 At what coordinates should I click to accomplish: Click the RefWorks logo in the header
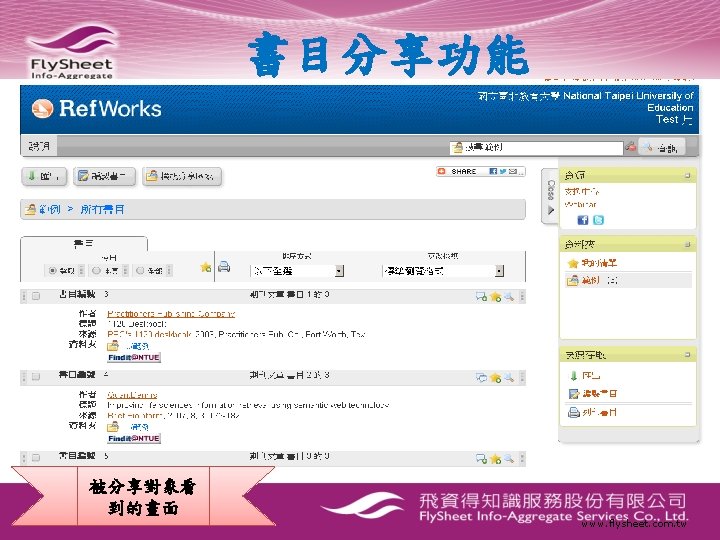point(96,109)
